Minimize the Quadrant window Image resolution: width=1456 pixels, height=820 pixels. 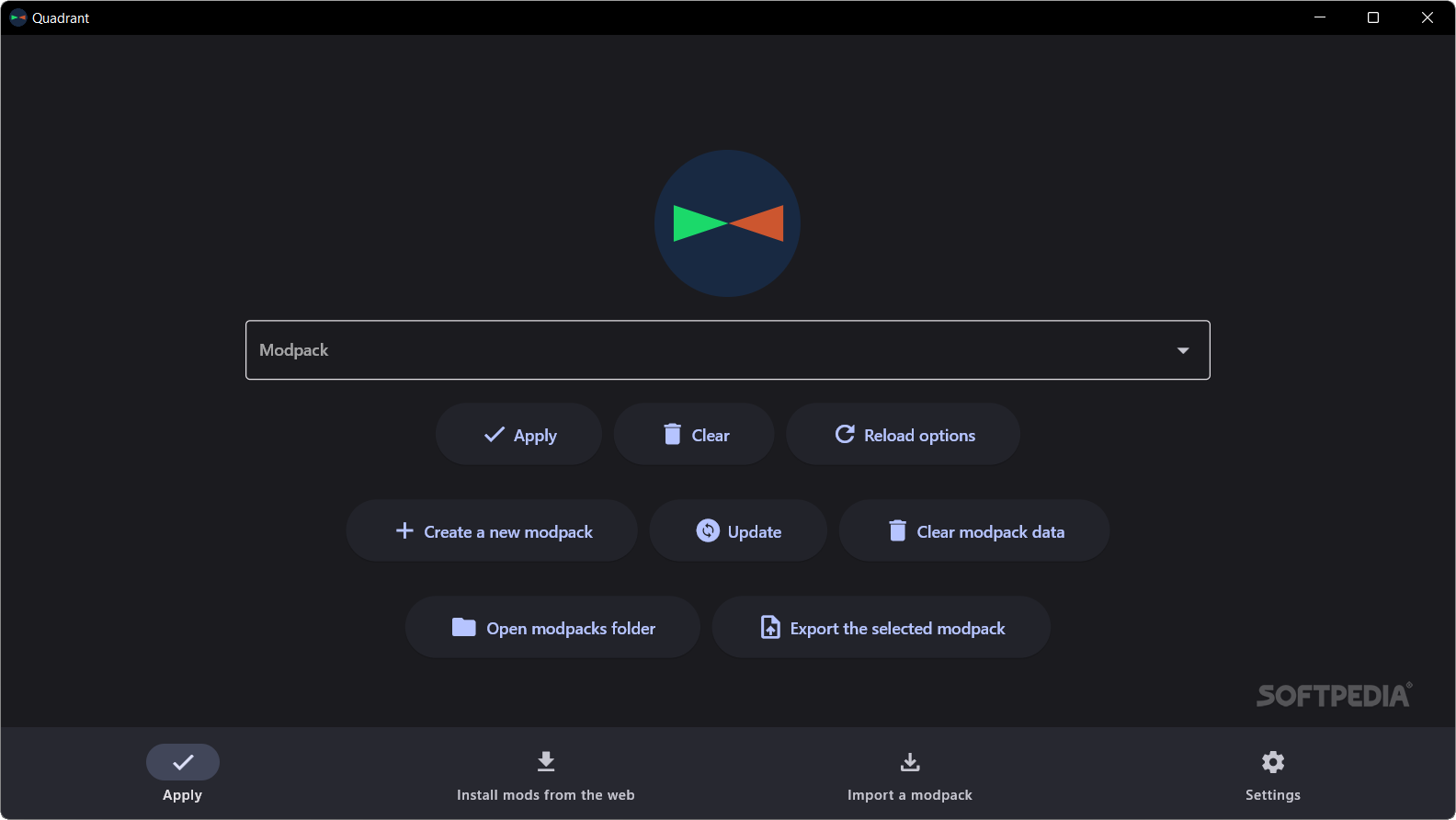[x=1320, y=17]
